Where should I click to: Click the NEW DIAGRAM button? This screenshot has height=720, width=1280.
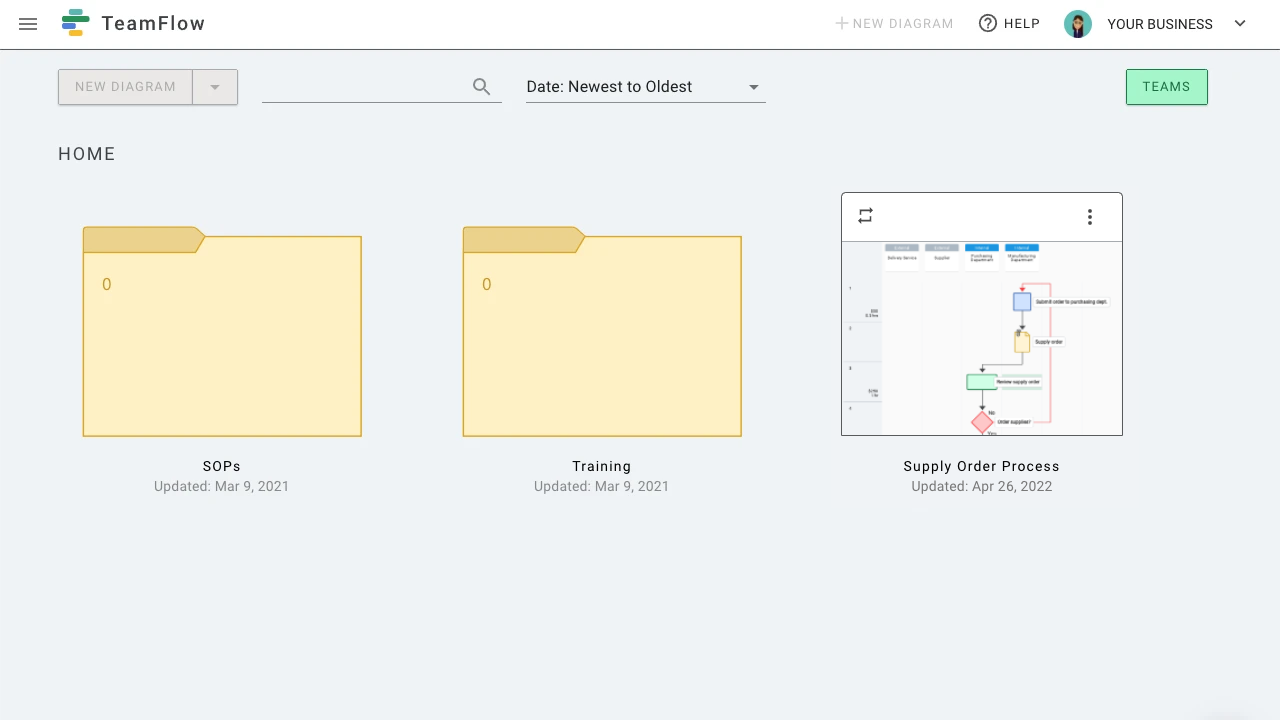124,87
